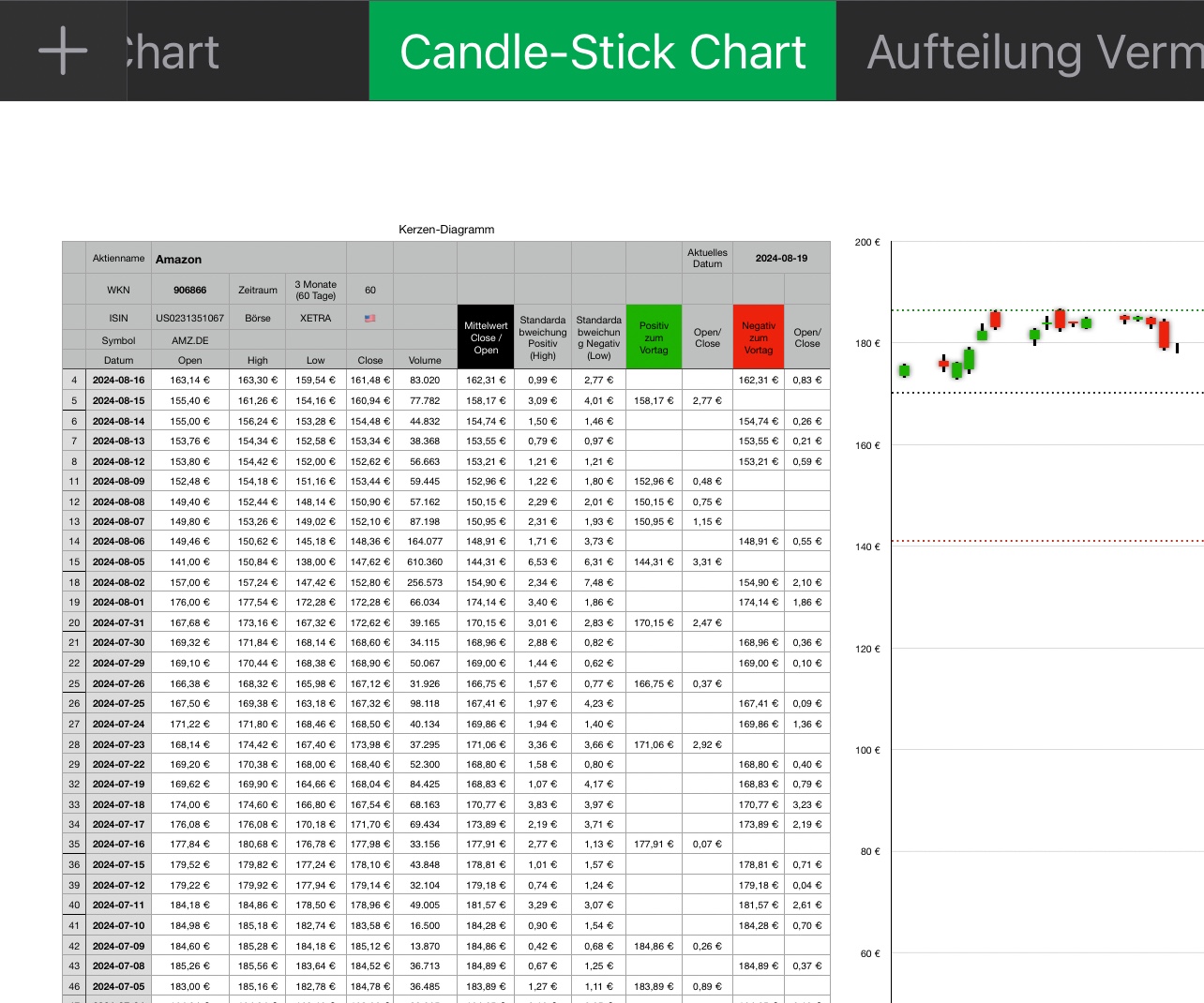Click the High value 180,68 €
The height and width of the screenshot is (1003, 1204).
tap(258, 845)
